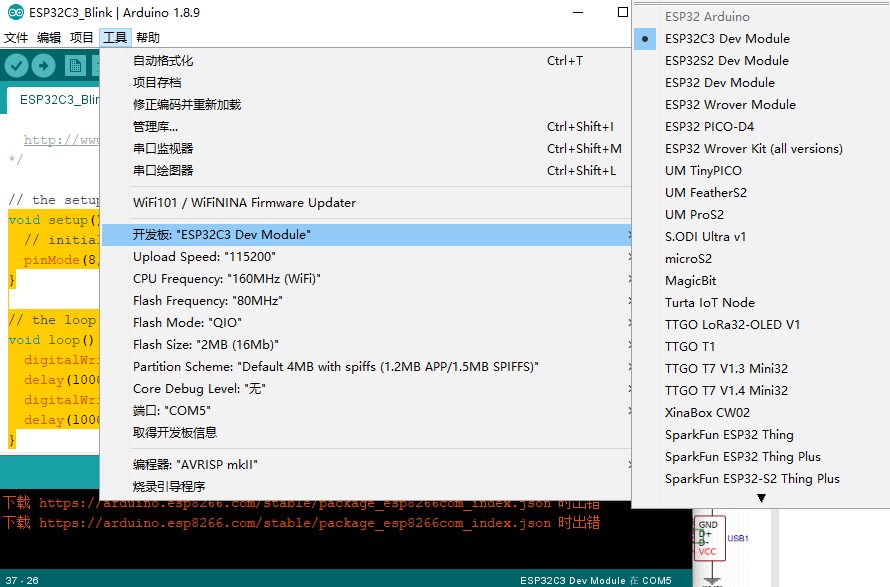Click the pinMode line in the editor
Viewport: 890px width, 587px height.
tap(61, 259)
